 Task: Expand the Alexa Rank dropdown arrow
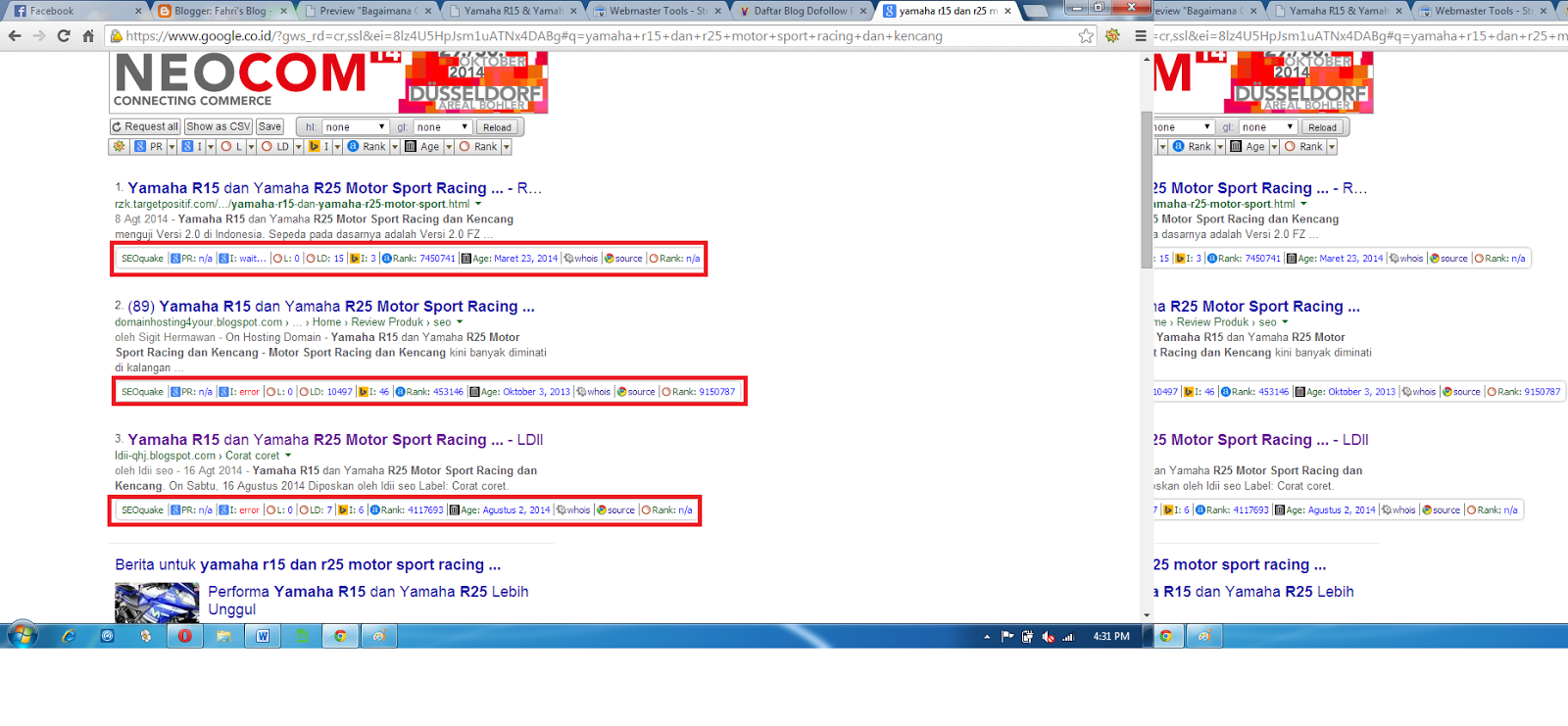click(x=395, y=146)
